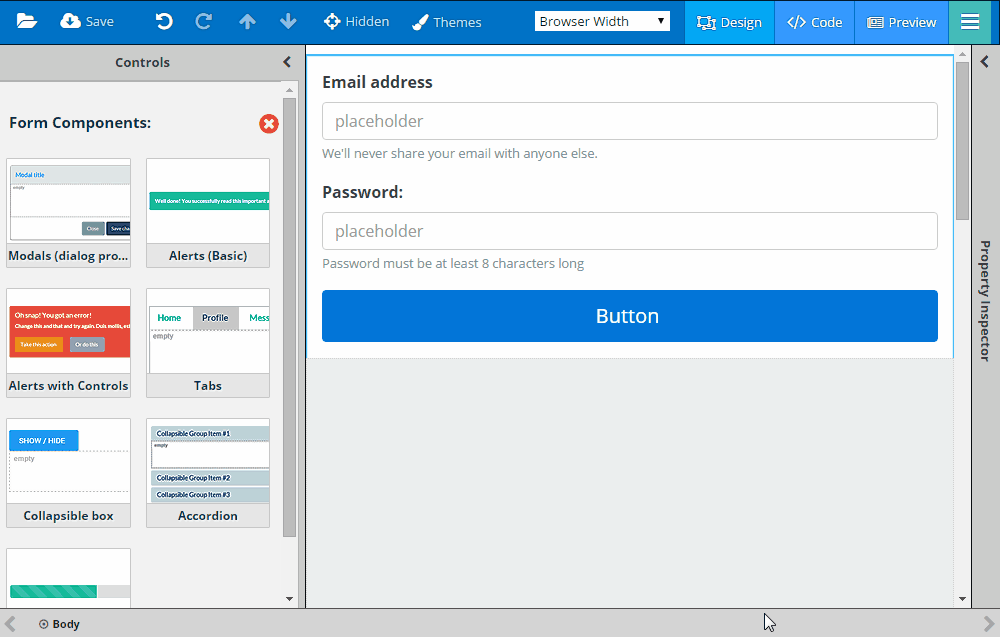Image resolution: width=1000 pixels, height=637 pixels.
Task: Click the blue Button inside the form canvas
Action: 628,315
